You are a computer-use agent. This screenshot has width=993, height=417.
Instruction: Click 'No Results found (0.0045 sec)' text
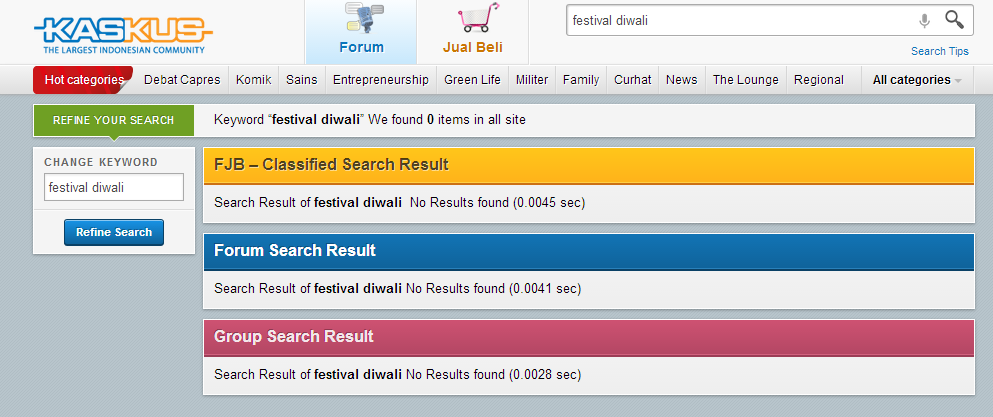coord(497,203)
